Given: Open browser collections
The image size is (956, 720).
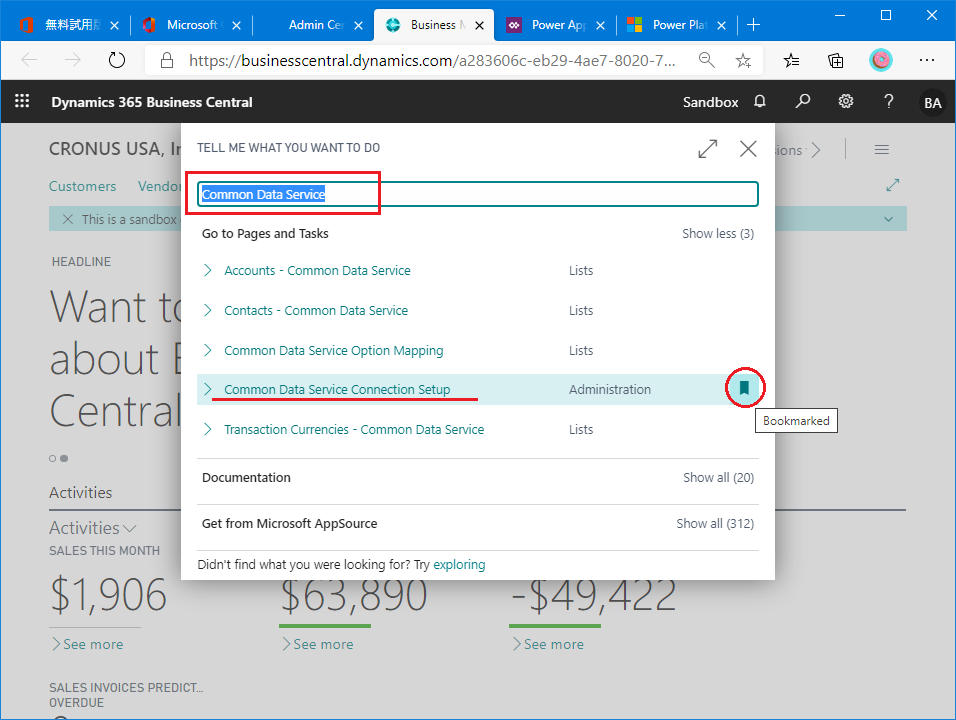Looking at the screenshot, I should click(x=835, y=60).
